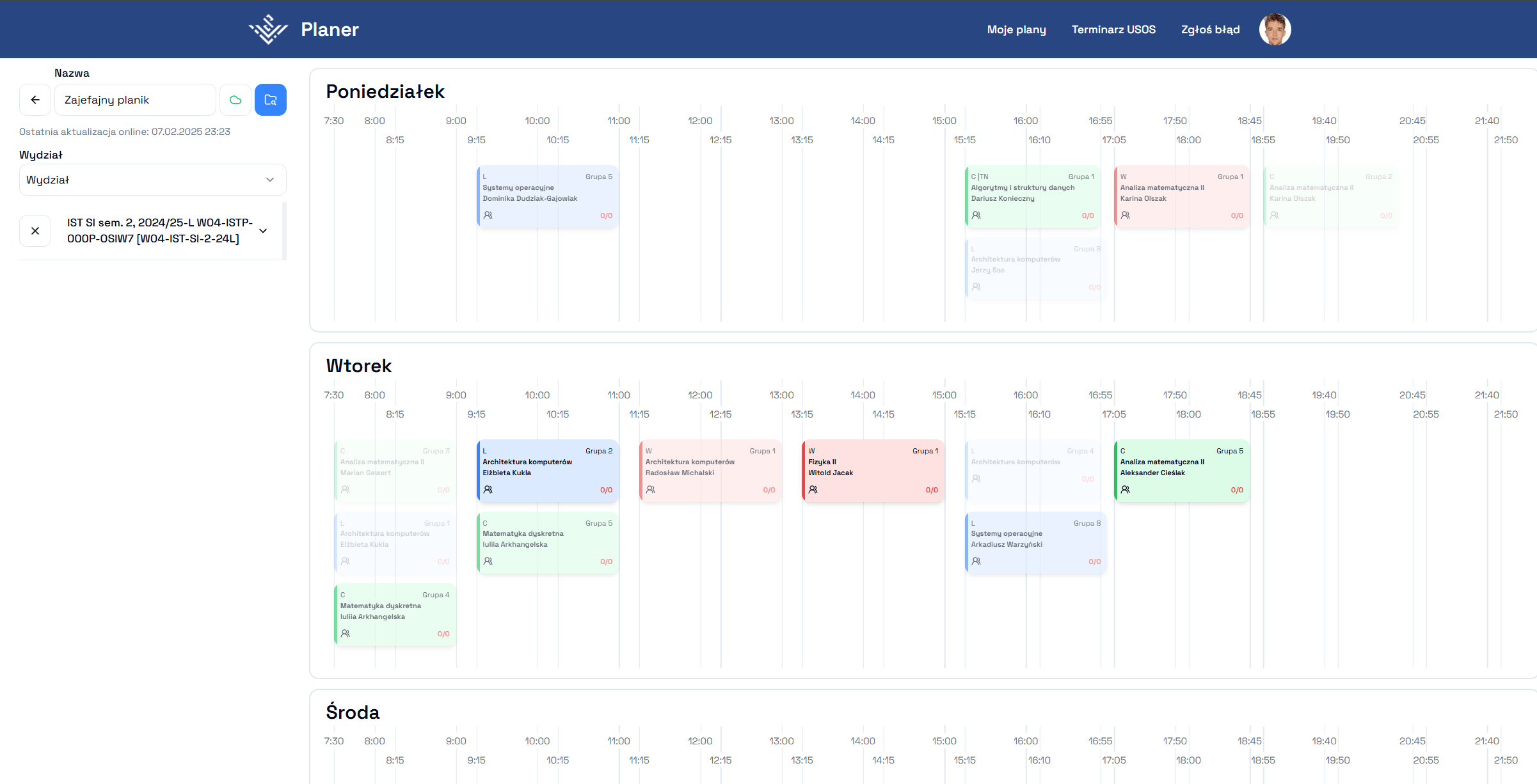Viewport: 1537px width, 784px height.
Task: Click the cloud sync icon
Action: click(x=235, y=100)
